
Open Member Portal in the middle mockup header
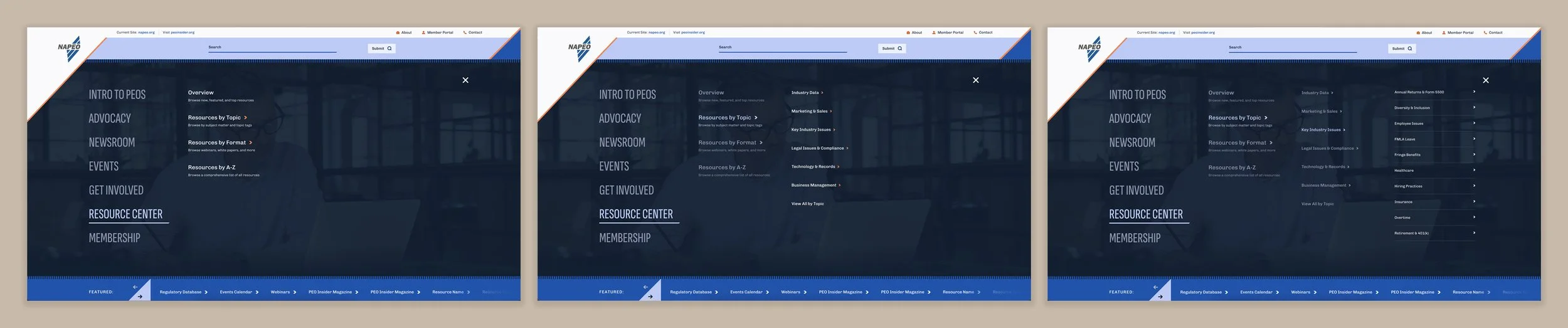948,33
